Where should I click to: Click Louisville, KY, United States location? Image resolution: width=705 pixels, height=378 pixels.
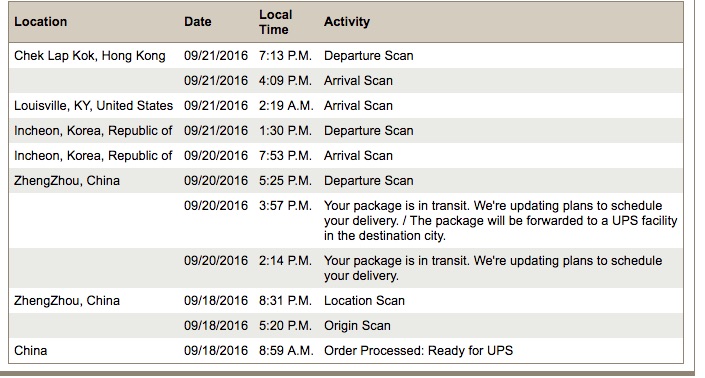[94, 106]
